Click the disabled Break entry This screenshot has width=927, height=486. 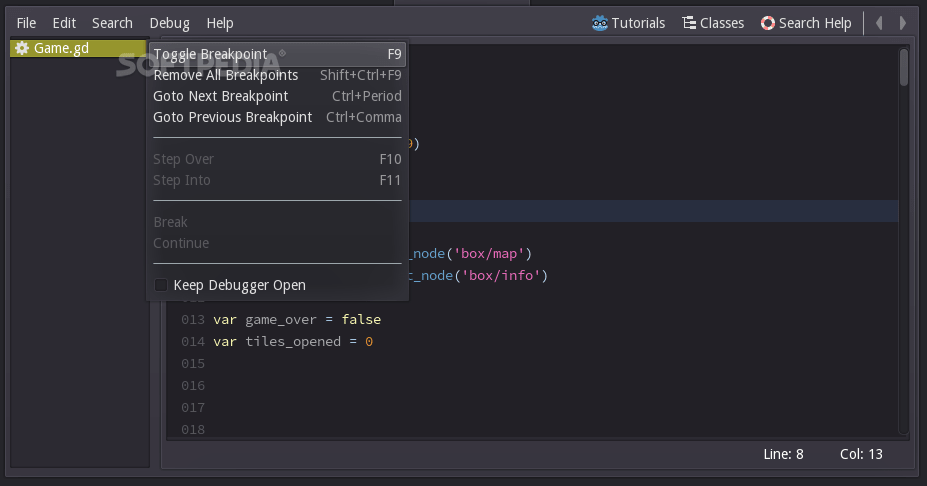coord(277,222)
